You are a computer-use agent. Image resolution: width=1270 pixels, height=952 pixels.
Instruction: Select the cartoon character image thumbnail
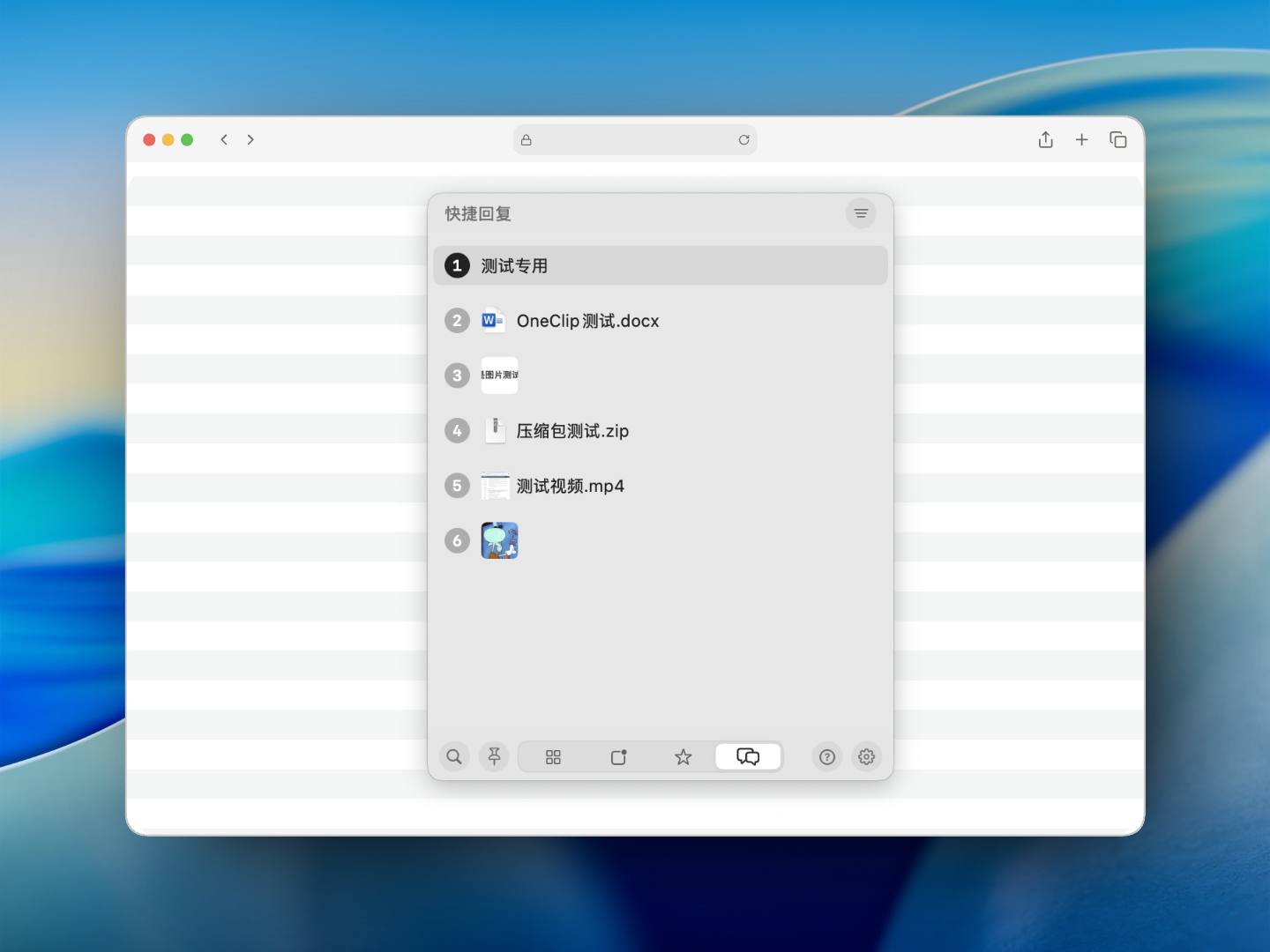(499, 540)
